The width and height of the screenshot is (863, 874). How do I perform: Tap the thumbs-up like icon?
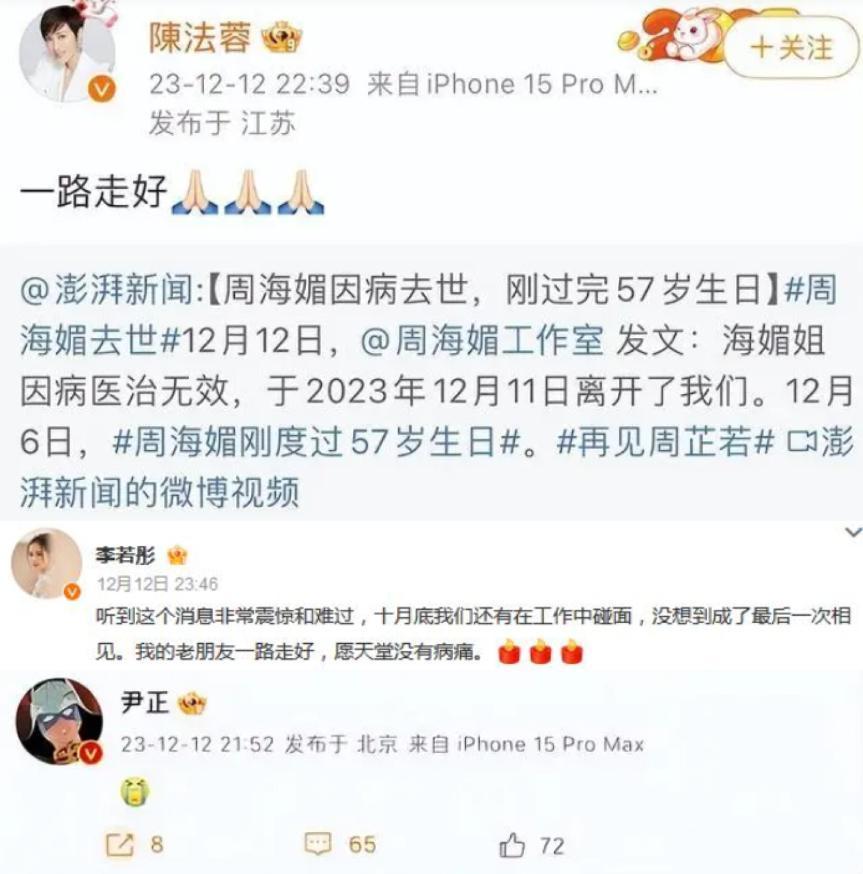point(512,844)
